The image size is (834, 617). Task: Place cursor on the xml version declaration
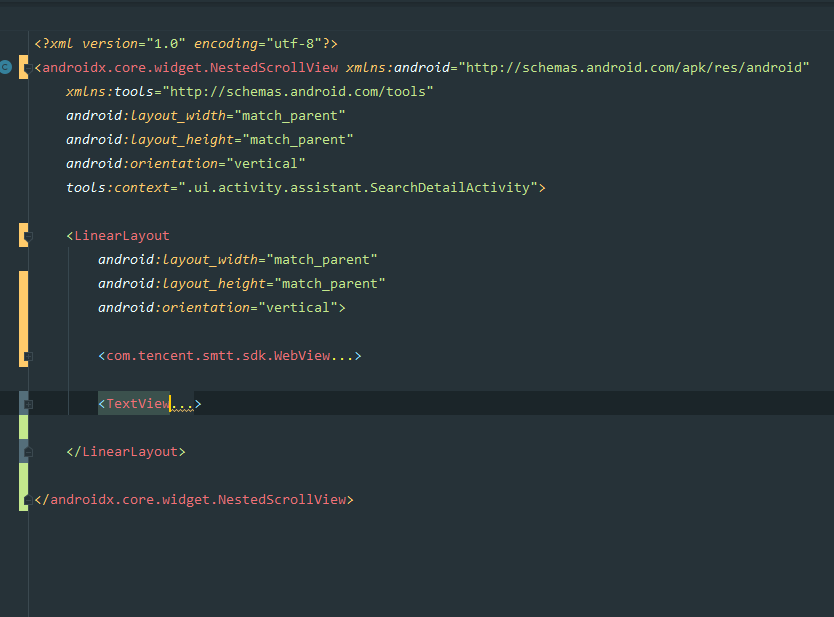point(186,43)
